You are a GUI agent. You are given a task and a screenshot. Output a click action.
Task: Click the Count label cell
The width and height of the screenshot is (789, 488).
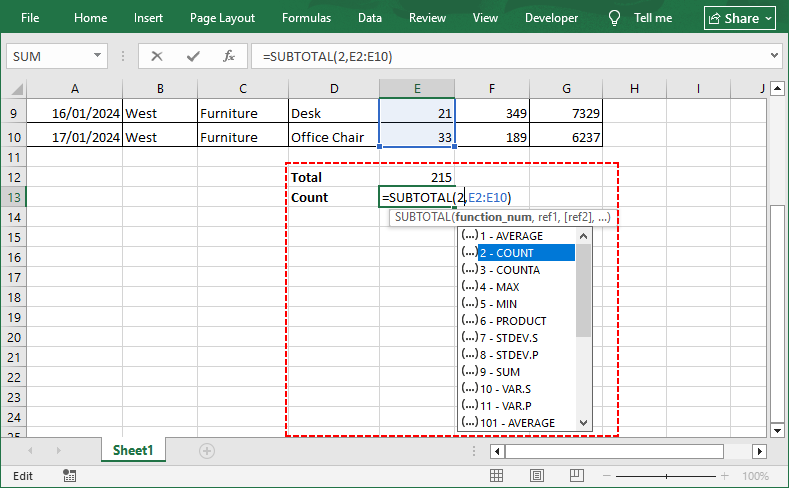tap(334, 197)
